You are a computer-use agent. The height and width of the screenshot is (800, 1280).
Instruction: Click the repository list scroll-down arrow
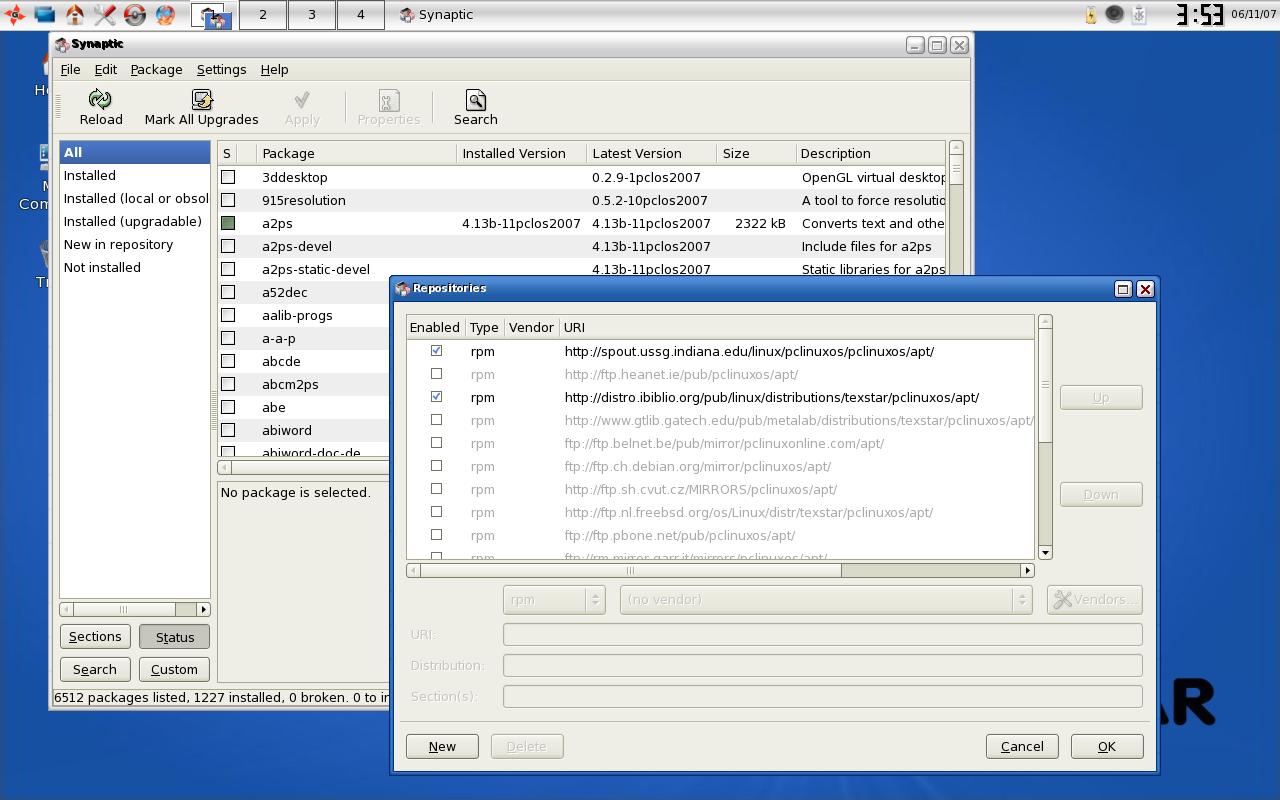click(x=1045, y=552)
